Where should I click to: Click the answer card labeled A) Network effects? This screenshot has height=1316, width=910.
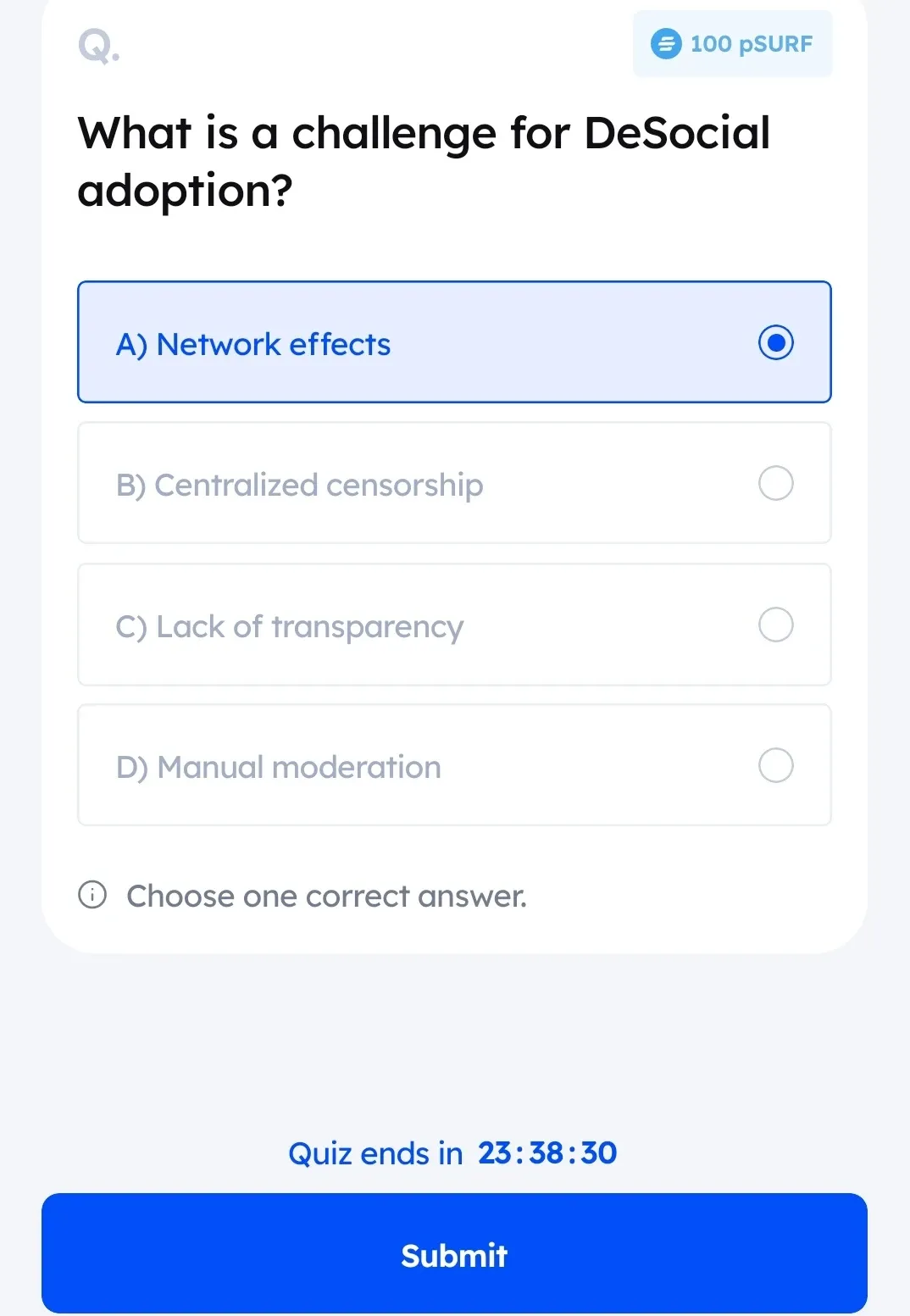pyautogui.click(x=454, y=342)
